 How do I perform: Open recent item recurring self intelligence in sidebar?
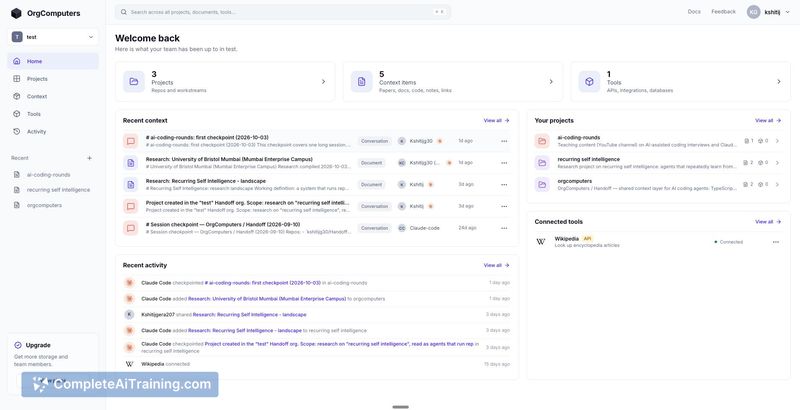[53, 190]
